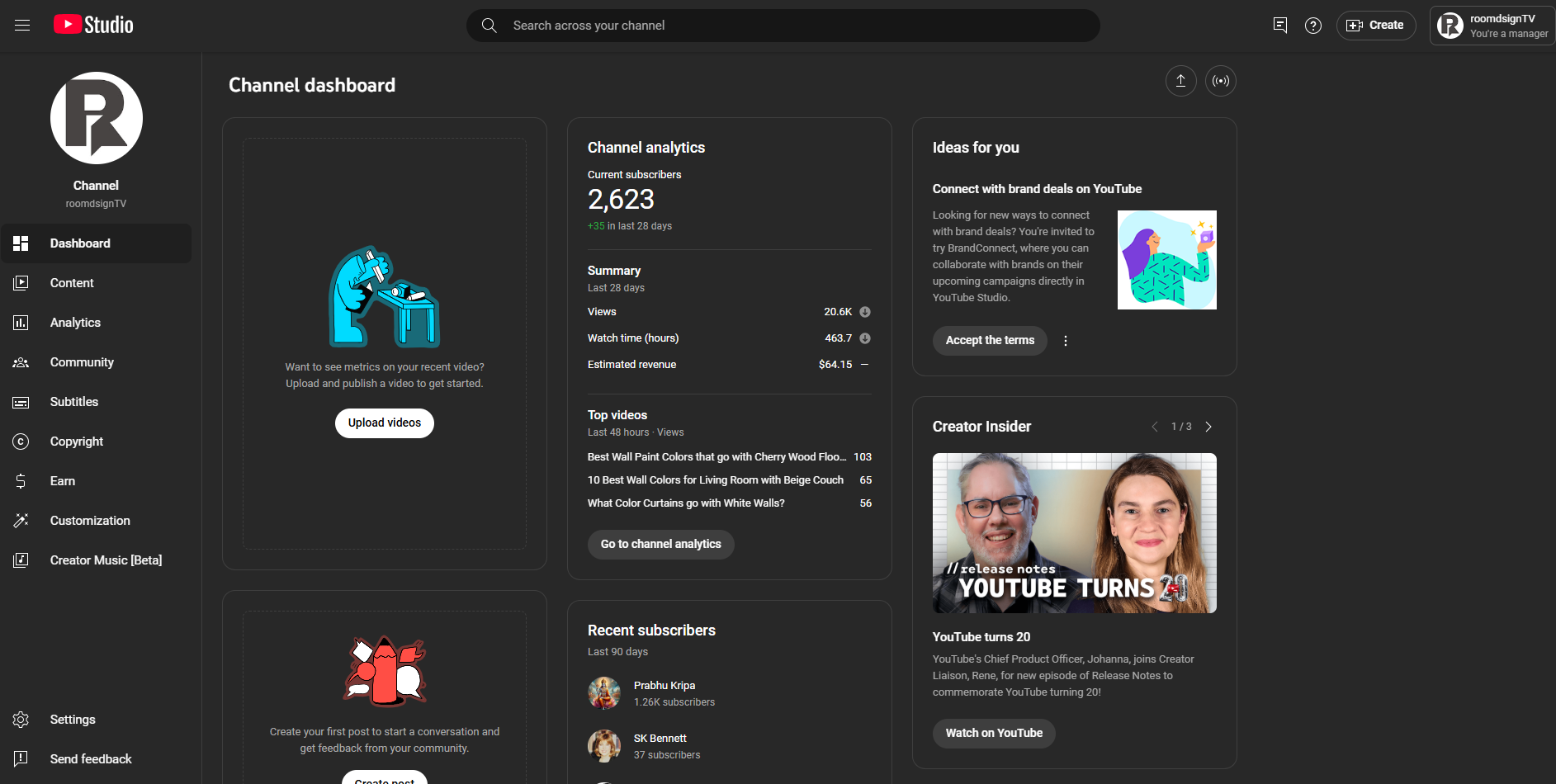Click the Watch time down-arrow trend icon
This screenshot has width=1556, height=784.
[x=865, y=338]
